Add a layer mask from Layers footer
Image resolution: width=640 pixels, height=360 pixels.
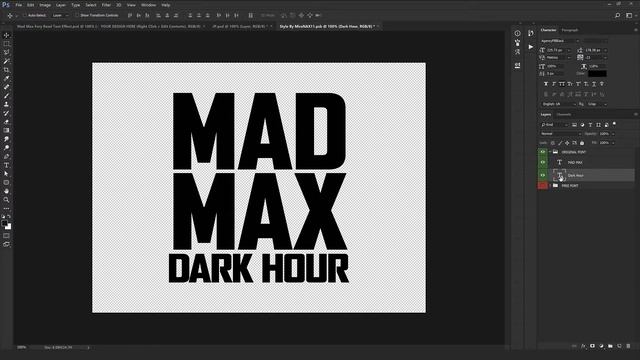pyautogui.click(x=592, y=346)
